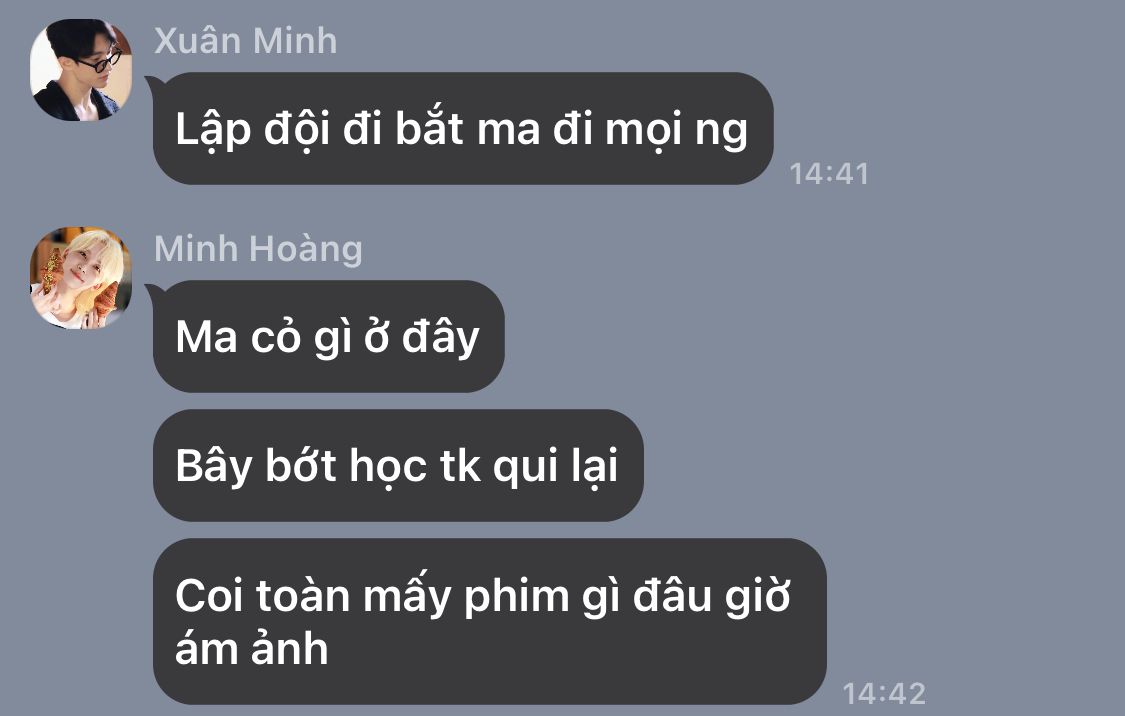Image resolution: width=1125 pixels, height=716 pixels.
Task: Click the sender name Xuân Minh
Action: pos(245,40)
